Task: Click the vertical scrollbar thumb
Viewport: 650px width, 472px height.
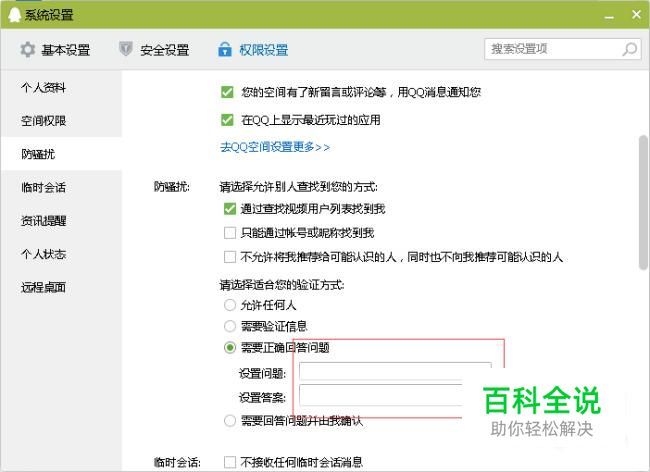Action: [x=643, y=203]
